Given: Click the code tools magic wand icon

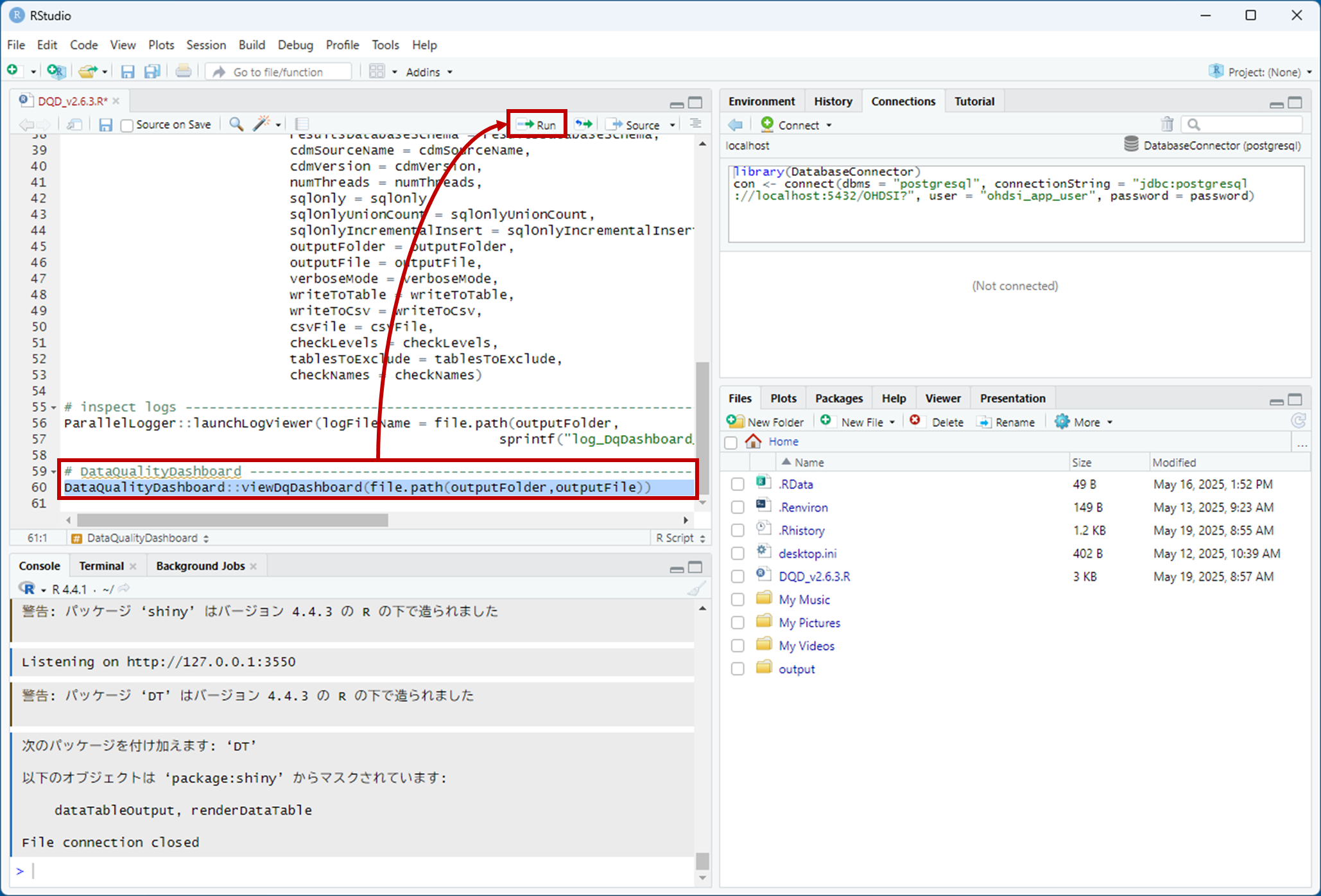Looking at the screenshot, I should point(261,124).
